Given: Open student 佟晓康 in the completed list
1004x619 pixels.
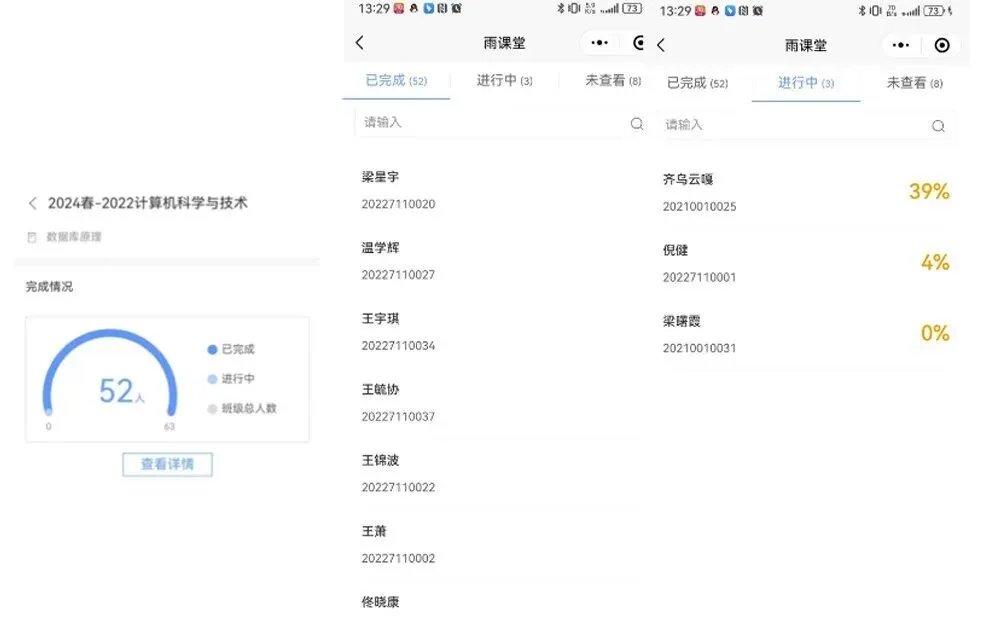Looking at the screenshot, I should click(x=380, y=602).
